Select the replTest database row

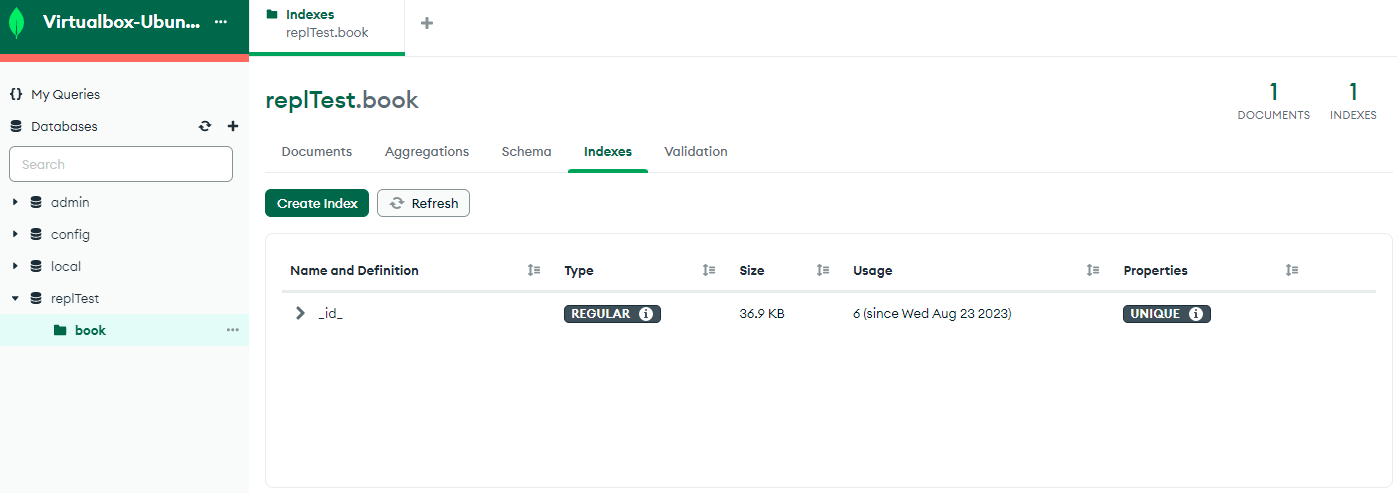pyautogui.click(x=124, y=298)
